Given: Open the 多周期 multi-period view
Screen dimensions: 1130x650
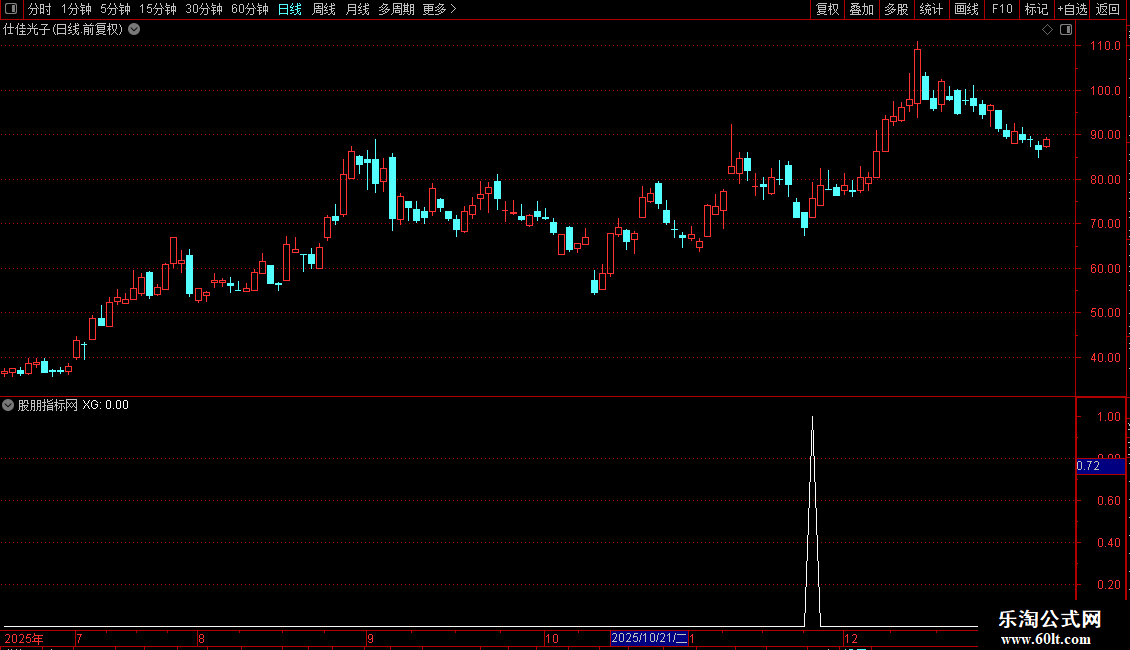Looking at the screenshot, I should point(396,9).
